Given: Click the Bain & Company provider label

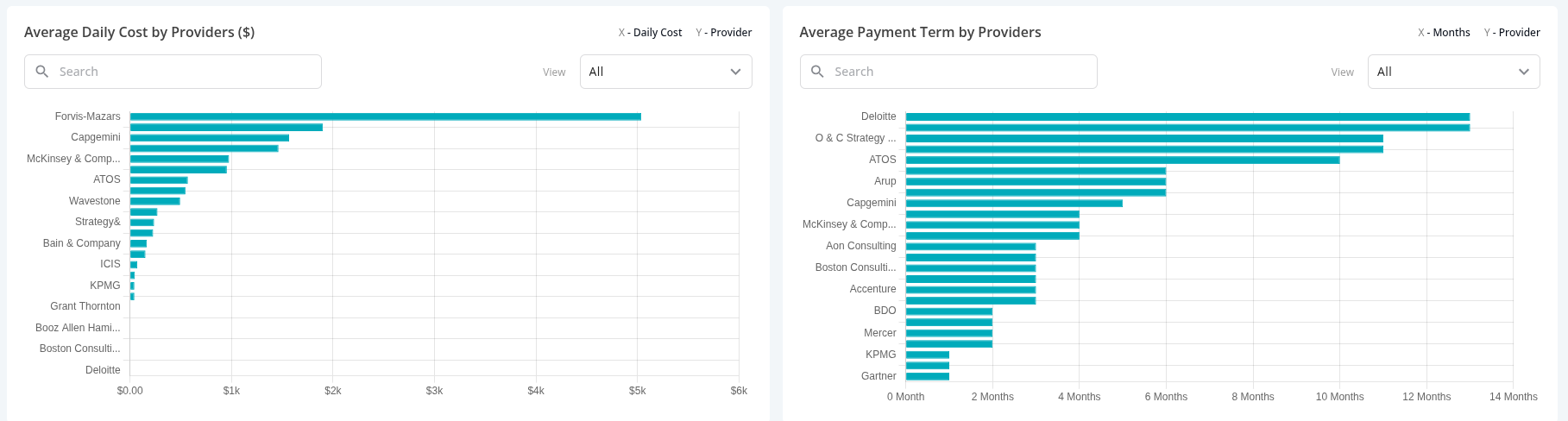Looking at the screenshot, I should point(81,243).
